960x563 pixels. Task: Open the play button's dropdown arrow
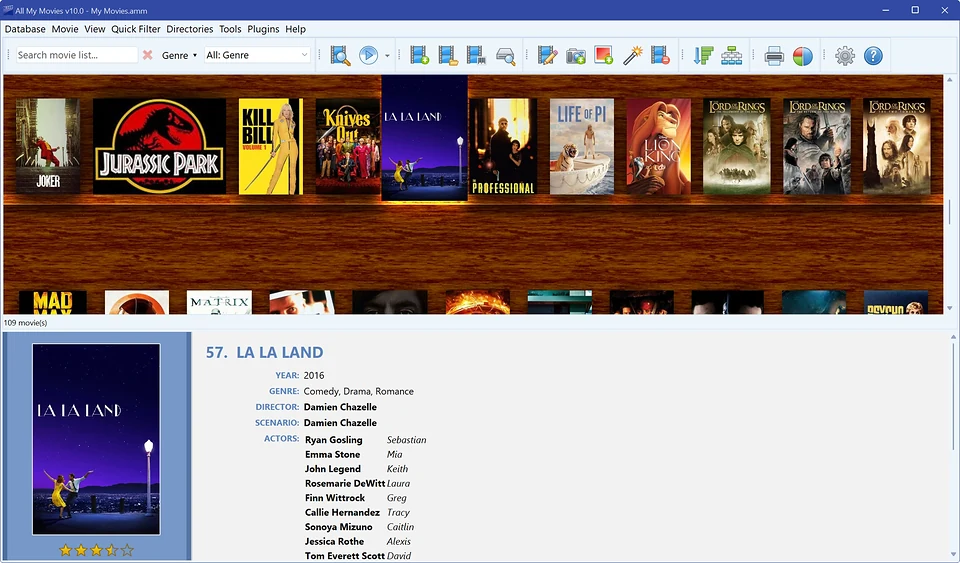click(387, 56)
